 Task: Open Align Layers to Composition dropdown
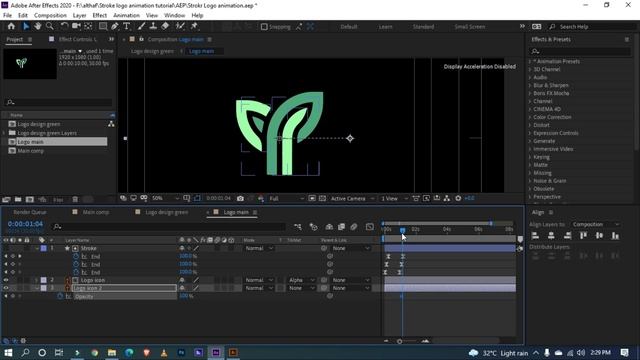pyautogui.click(x=595, y=224)
